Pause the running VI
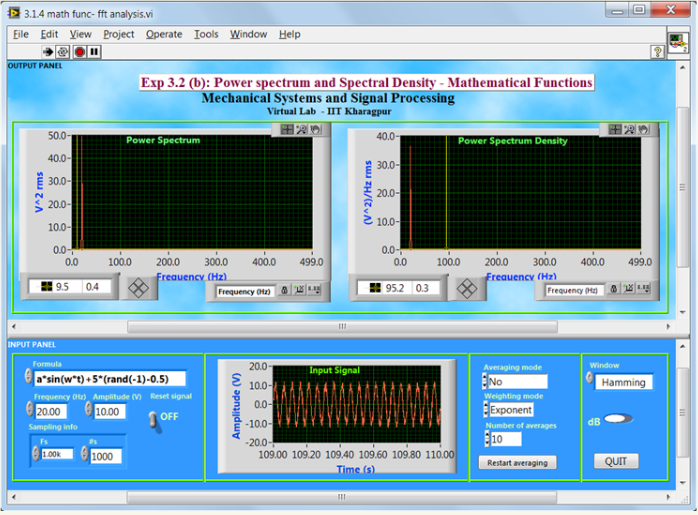Screen dimensions: 698x515 tap(94, 52)
